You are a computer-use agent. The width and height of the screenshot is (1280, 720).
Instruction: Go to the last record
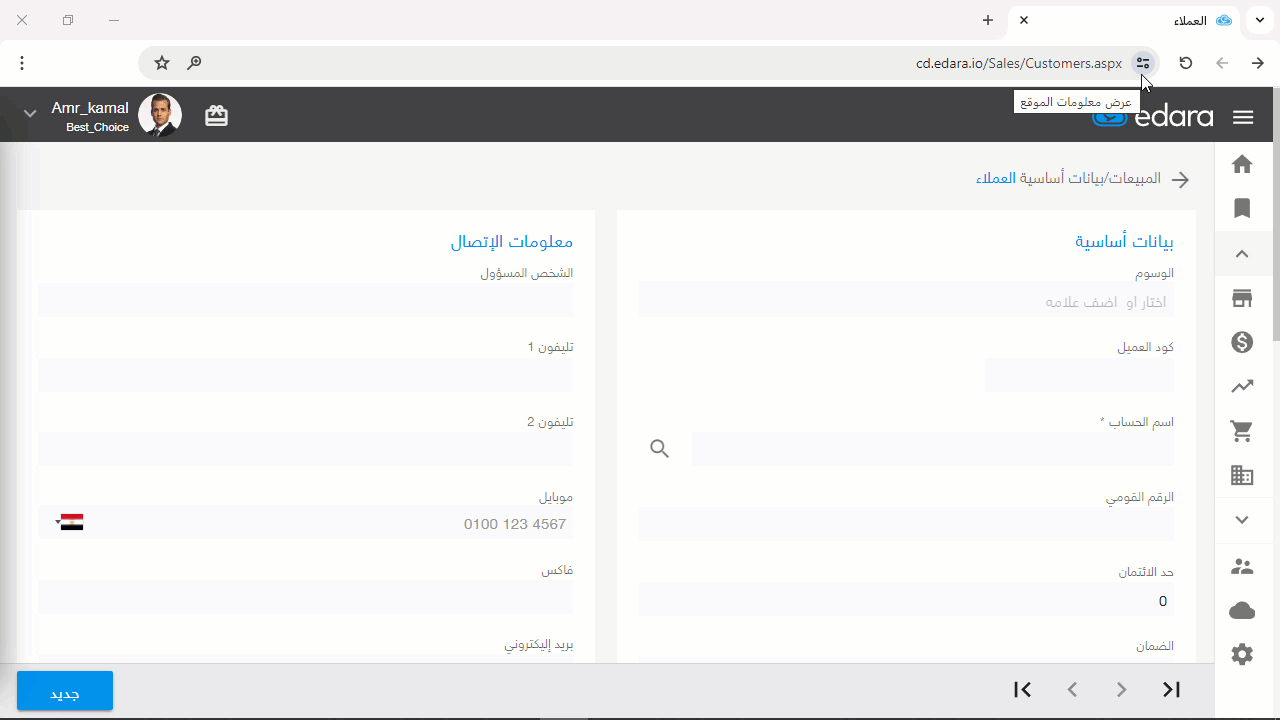point(1171,689)
